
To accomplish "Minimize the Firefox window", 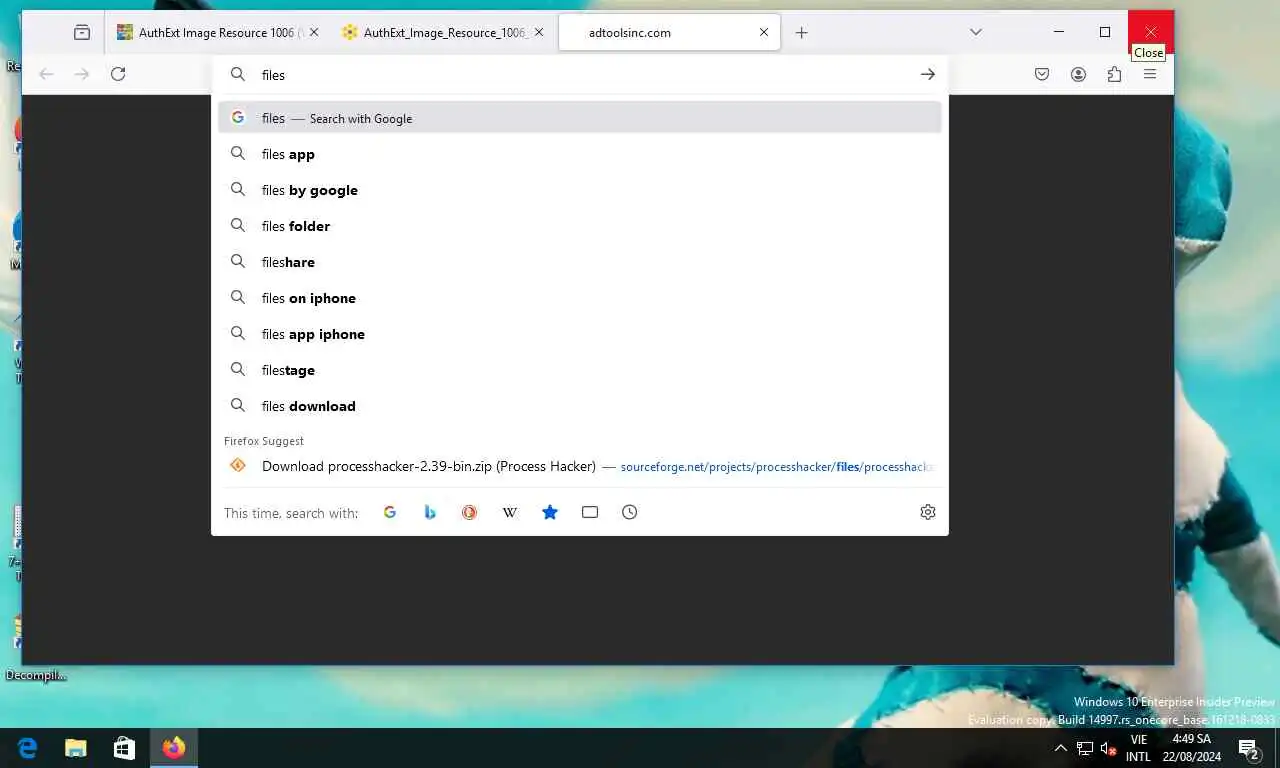I will point(1059,32).
